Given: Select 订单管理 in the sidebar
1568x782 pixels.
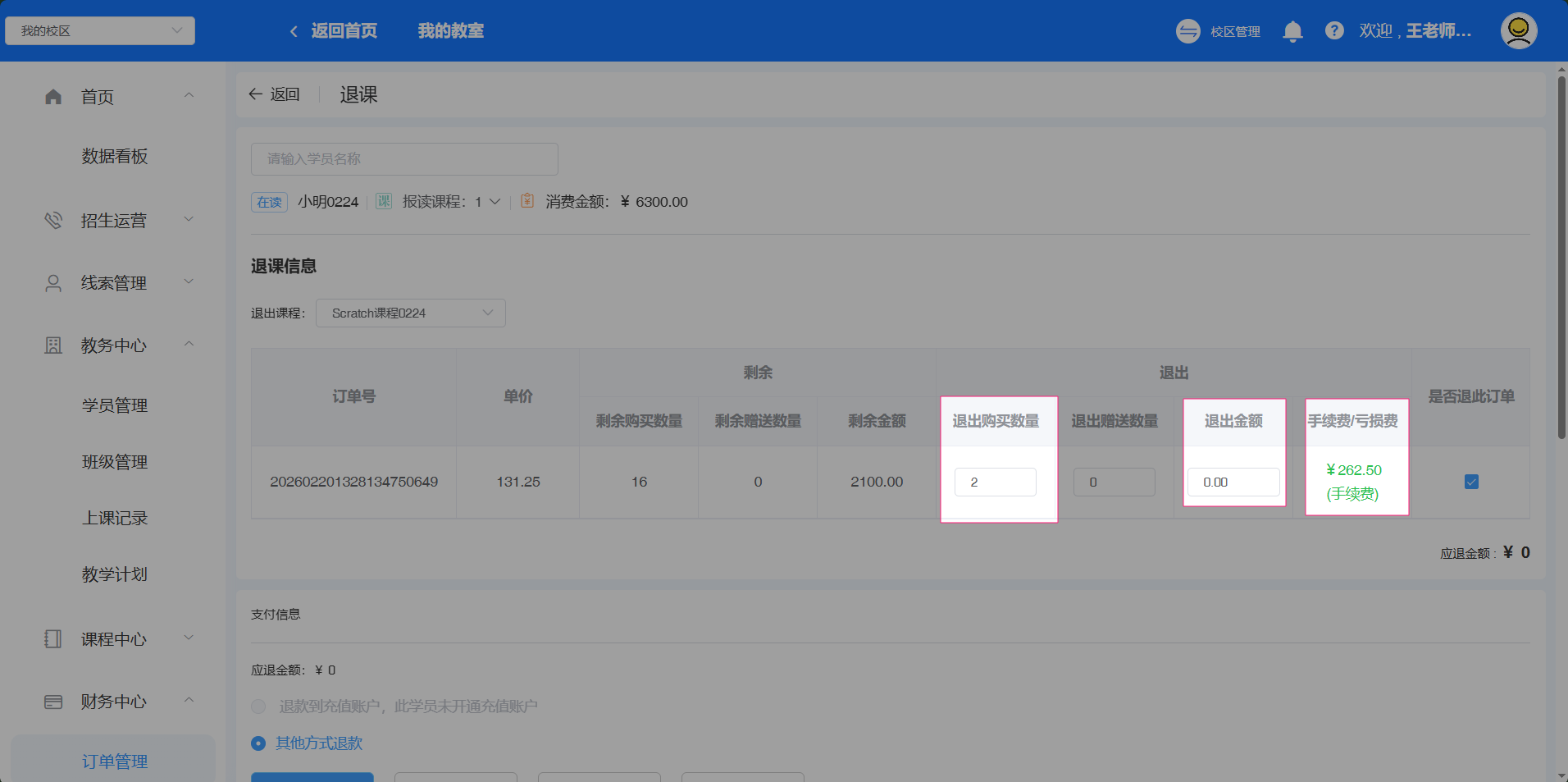Looking at the screenshot, I should click(x=115, y=761).
